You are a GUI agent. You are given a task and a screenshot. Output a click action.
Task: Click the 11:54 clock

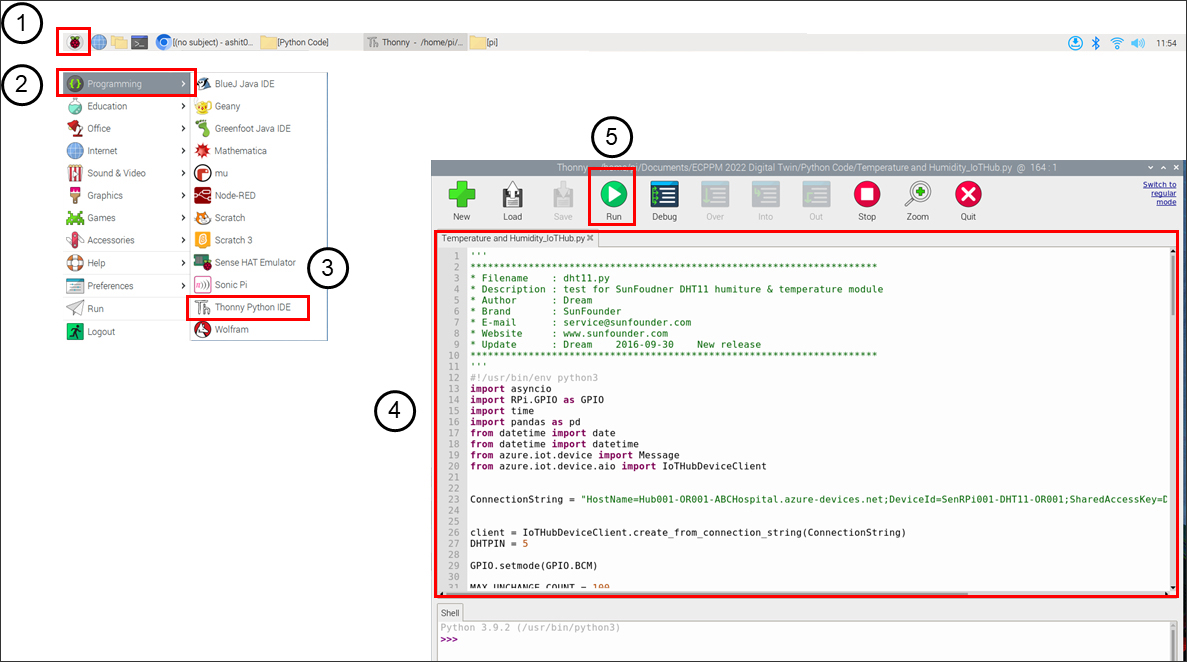point(1166,43)
